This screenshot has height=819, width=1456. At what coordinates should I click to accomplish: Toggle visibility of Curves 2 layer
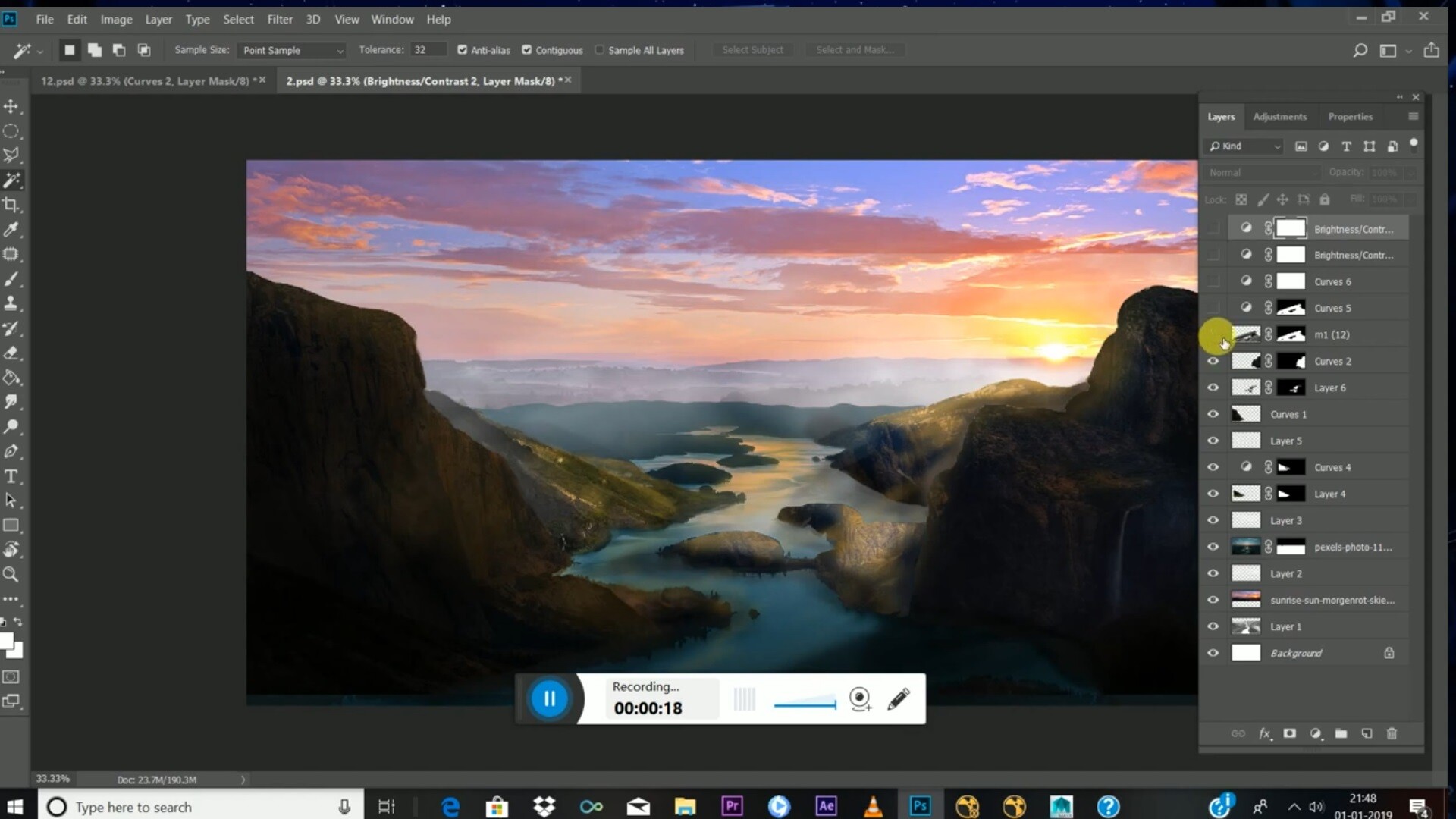(x=1213, y=361)
